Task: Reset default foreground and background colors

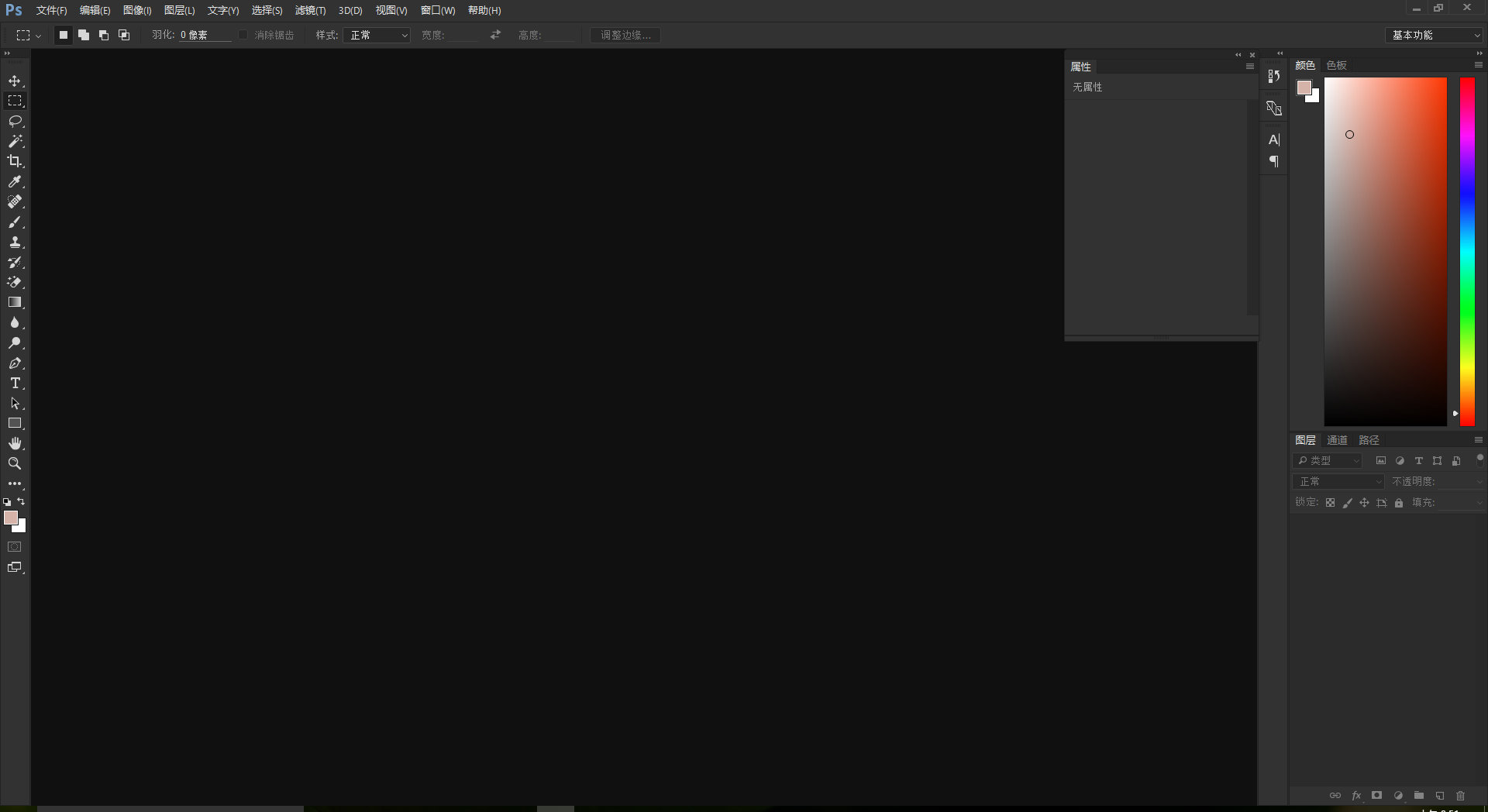Action: (7, 502)
